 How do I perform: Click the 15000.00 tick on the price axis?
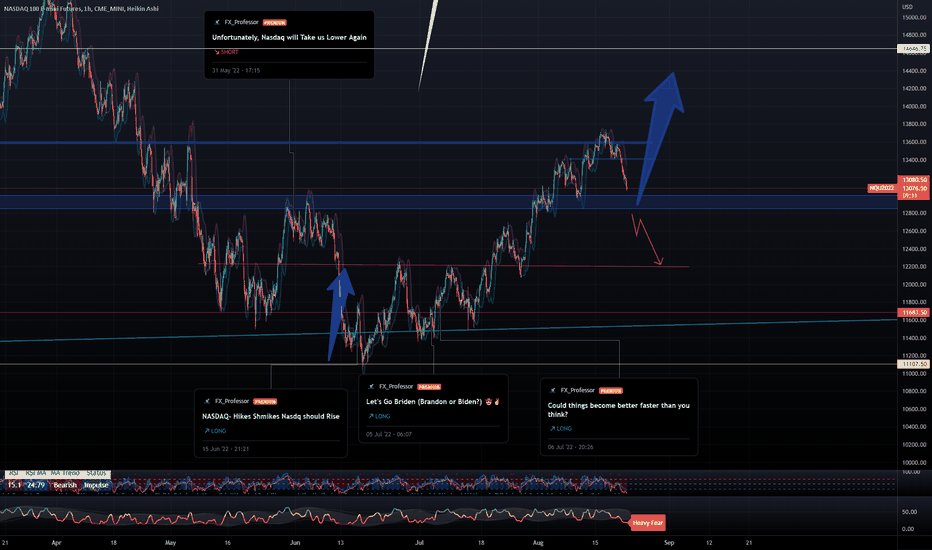914,18
